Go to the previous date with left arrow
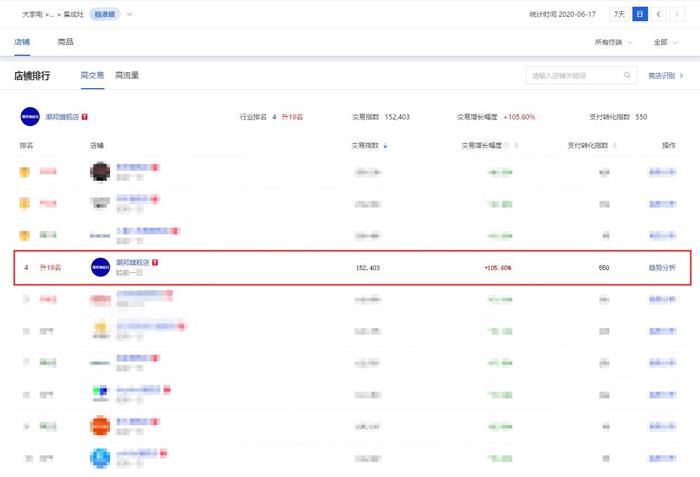The width and height of the screenshot is (700, 477). pos(659,14)
